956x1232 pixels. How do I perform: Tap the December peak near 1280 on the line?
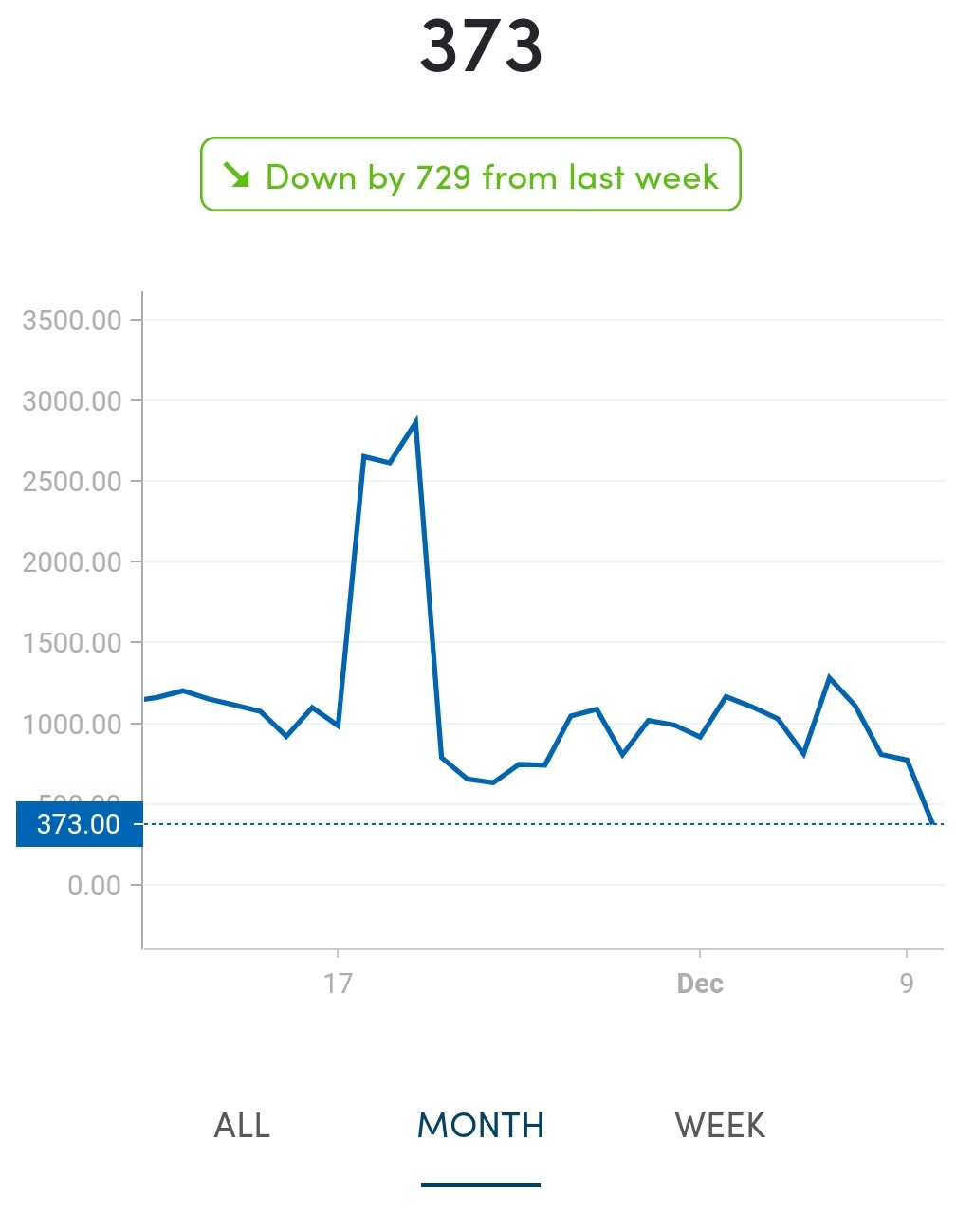(830, 677)
